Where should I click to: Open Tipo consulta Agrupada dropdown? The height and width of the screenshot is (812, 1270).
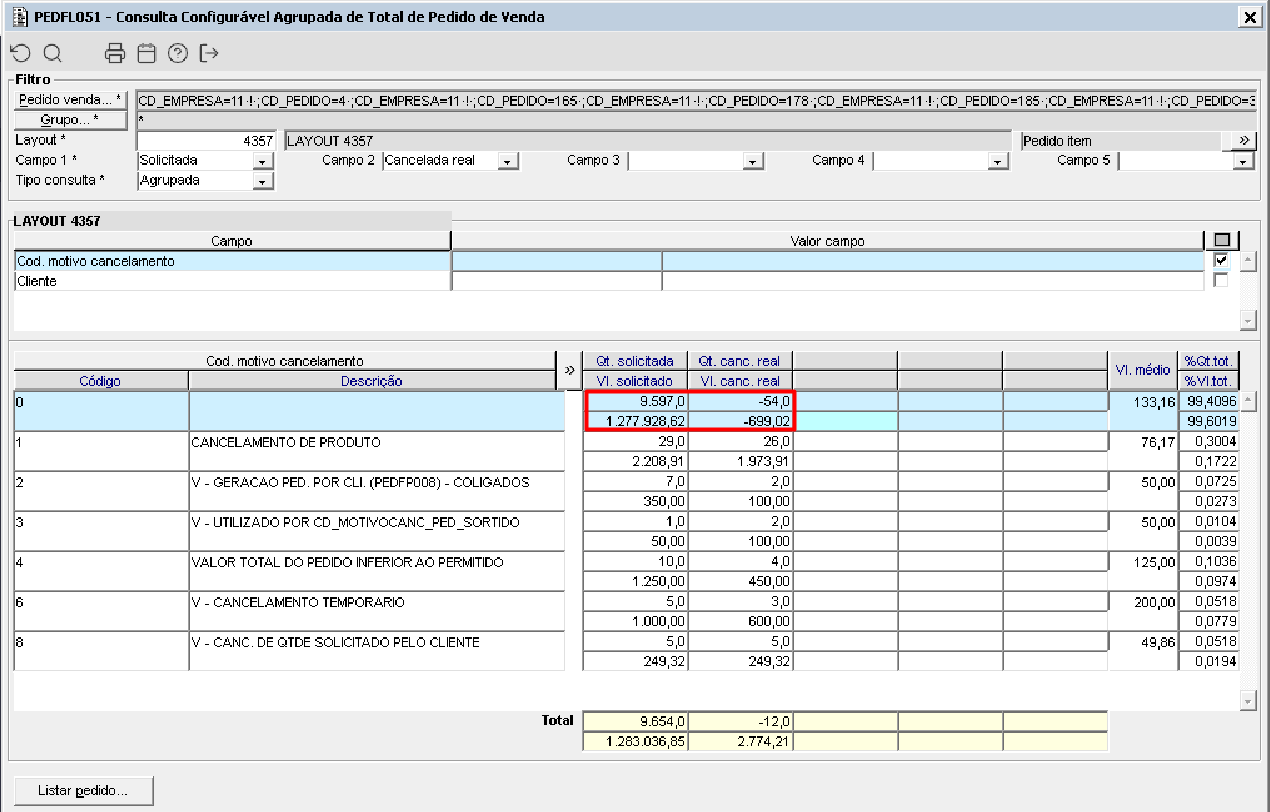[x=263, y=182]
